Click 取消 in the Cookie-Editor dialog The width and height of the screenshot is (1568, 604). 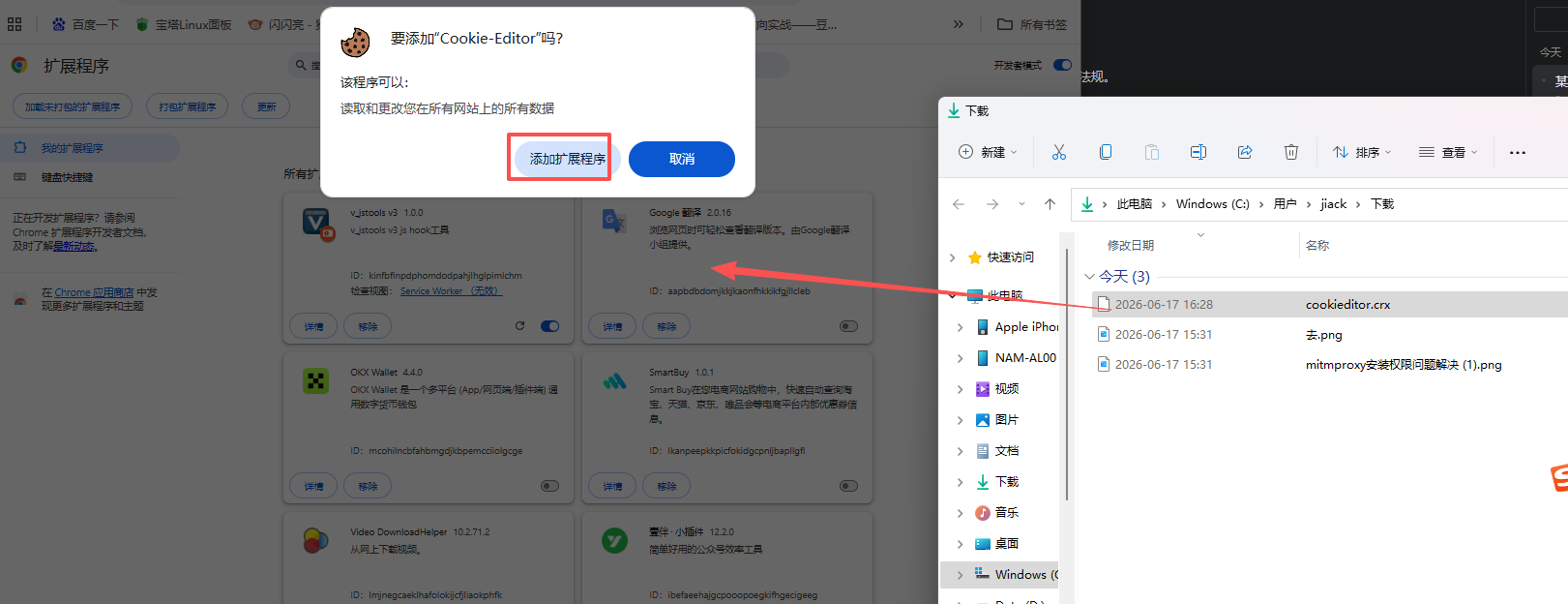tap(682, 159)
